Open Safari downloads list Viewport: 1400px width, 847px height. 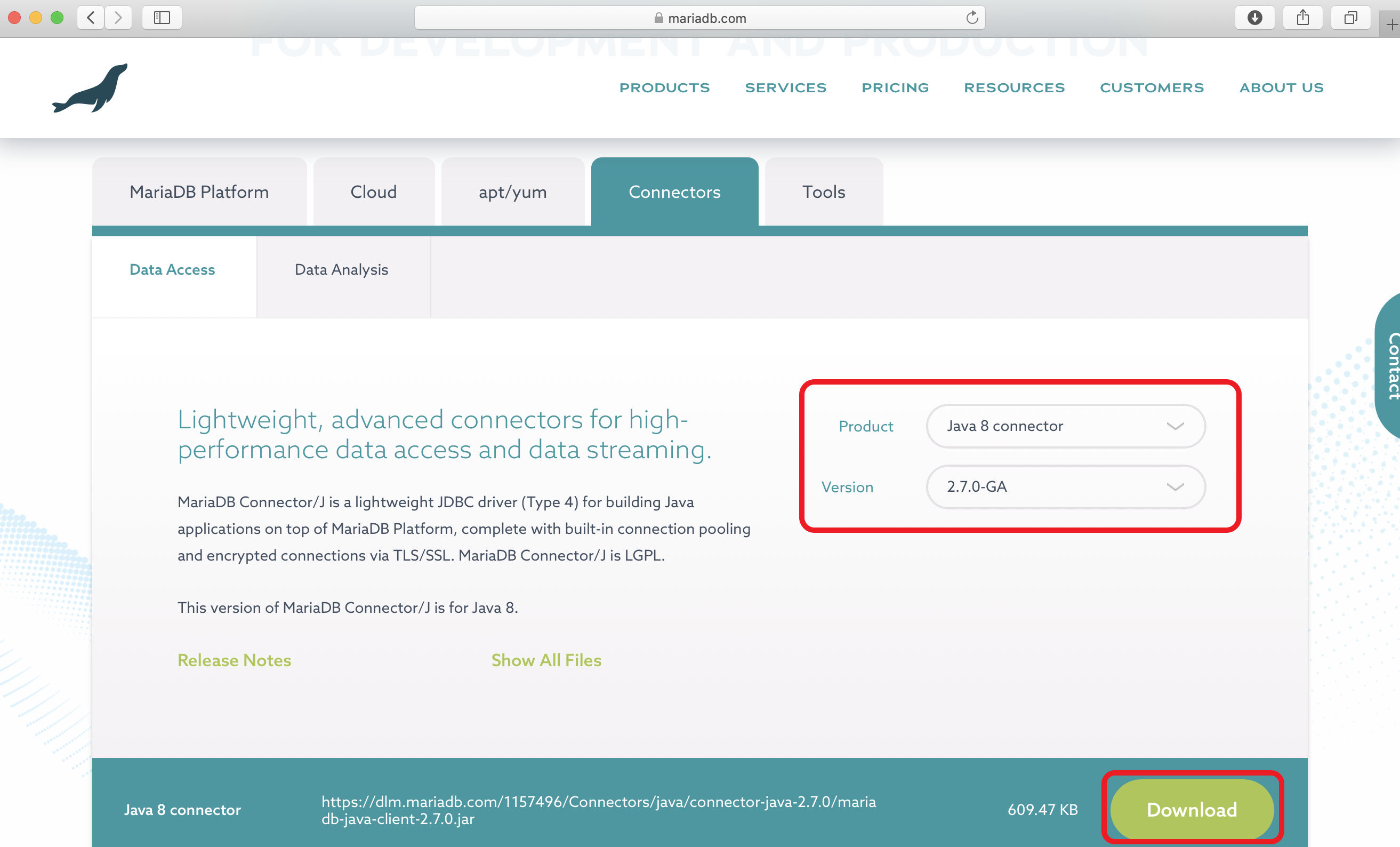(1254, 18)
